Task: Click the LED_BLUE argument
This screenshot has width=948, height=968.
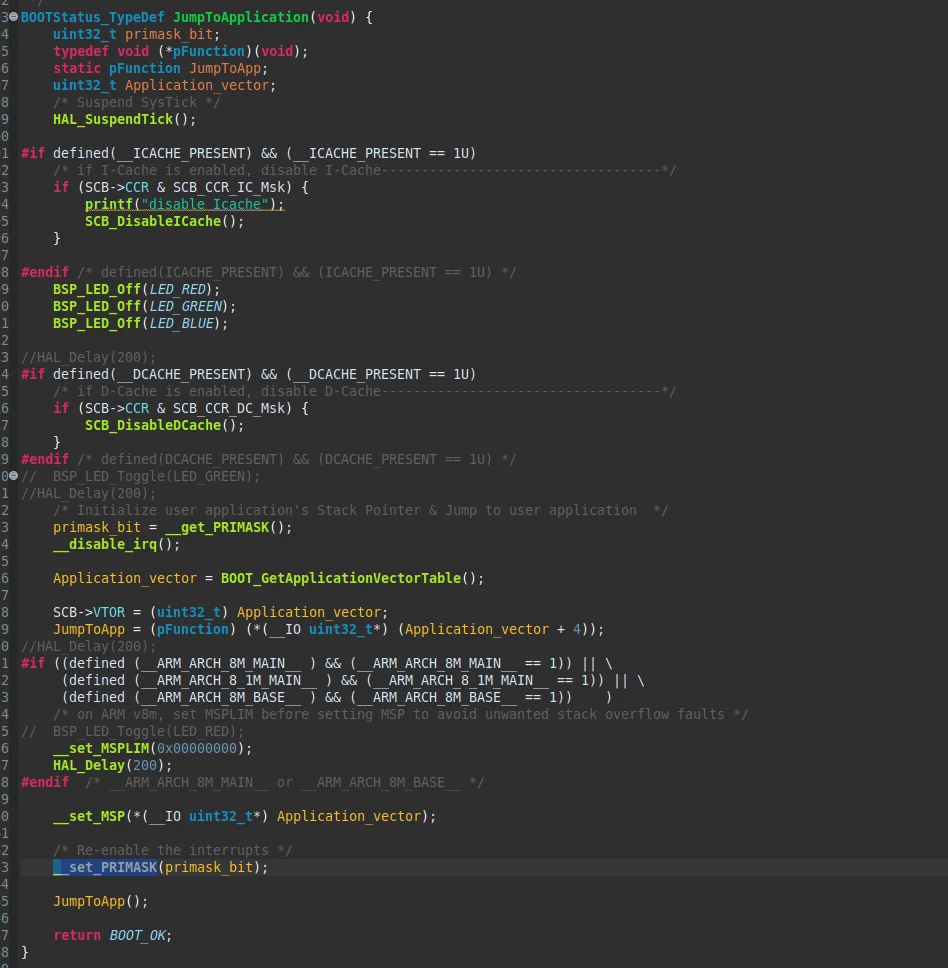Action: [x=181, y=323]
